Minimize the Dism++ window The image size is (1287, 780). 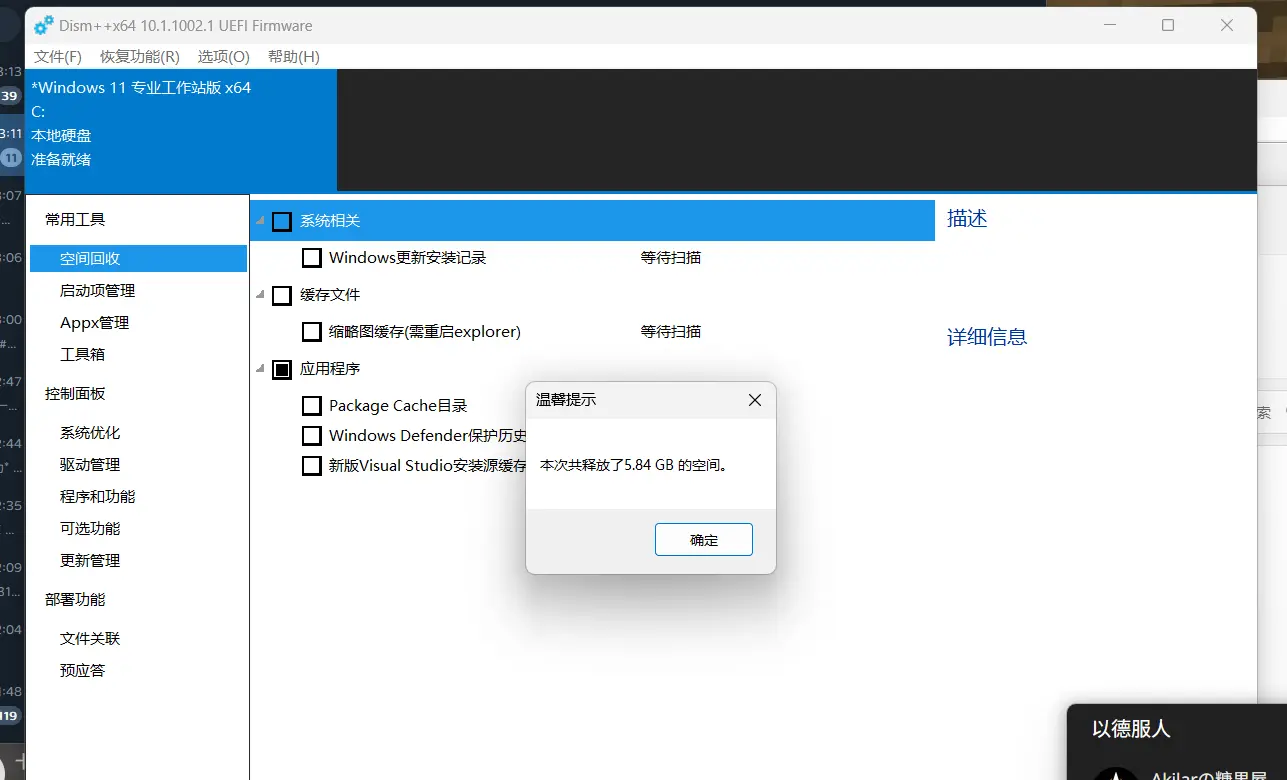tap(1109, 26)
